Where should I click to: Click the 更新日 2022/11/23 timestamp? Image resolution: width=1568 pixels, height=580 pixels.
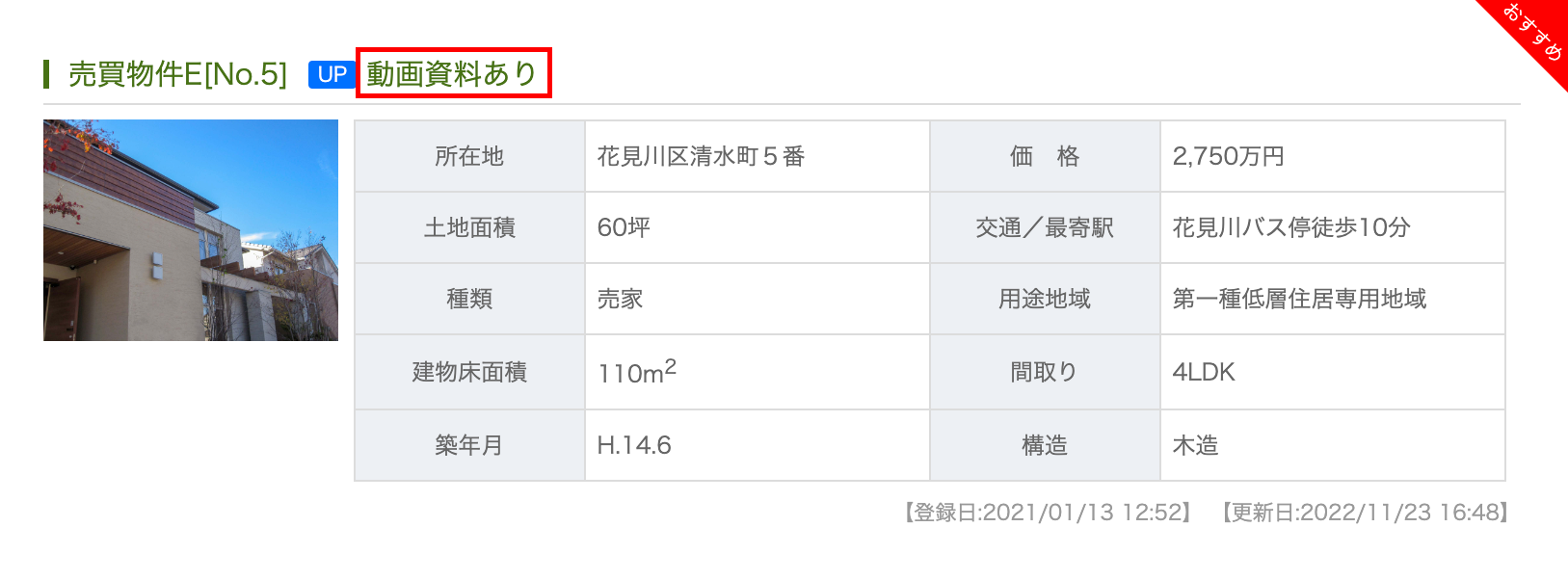tap(1364, 513)
